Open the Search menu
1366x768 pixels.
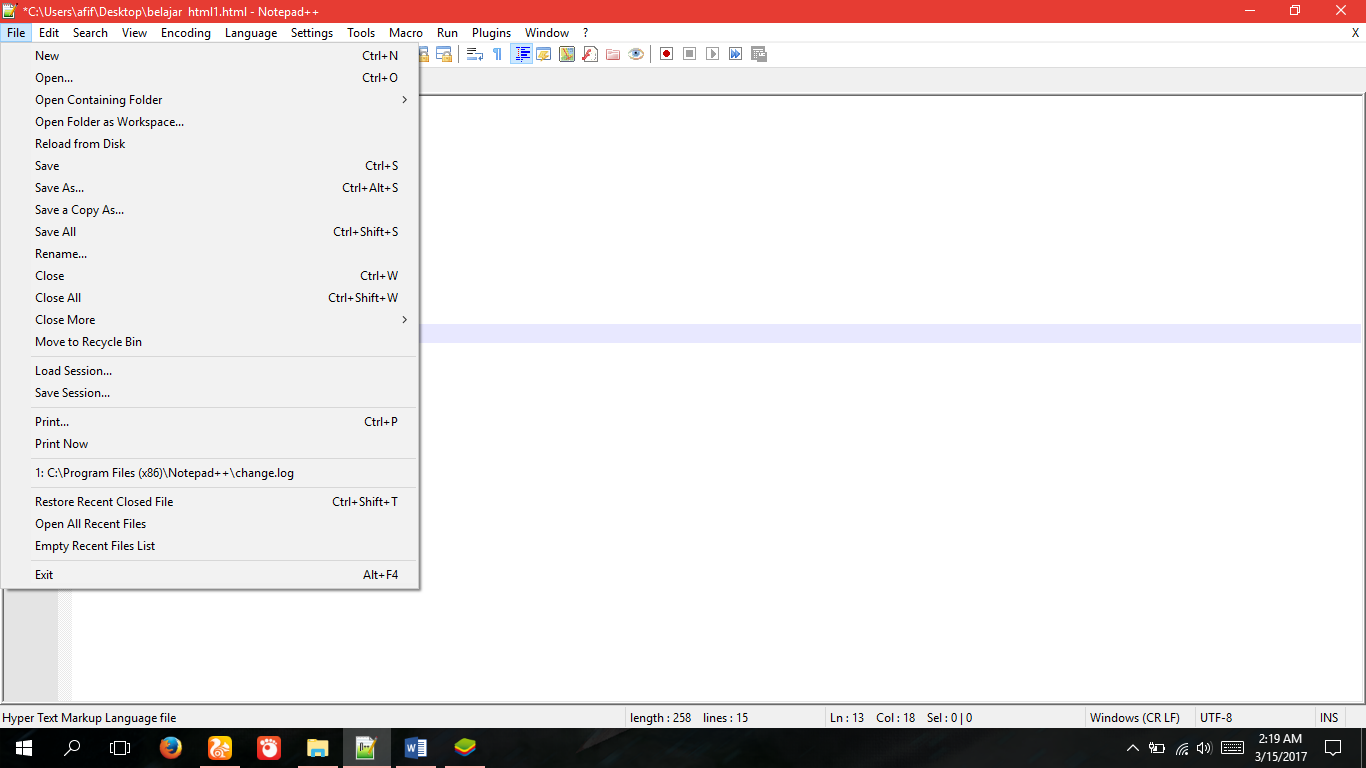pyautogui.click(x=90, y=33)
